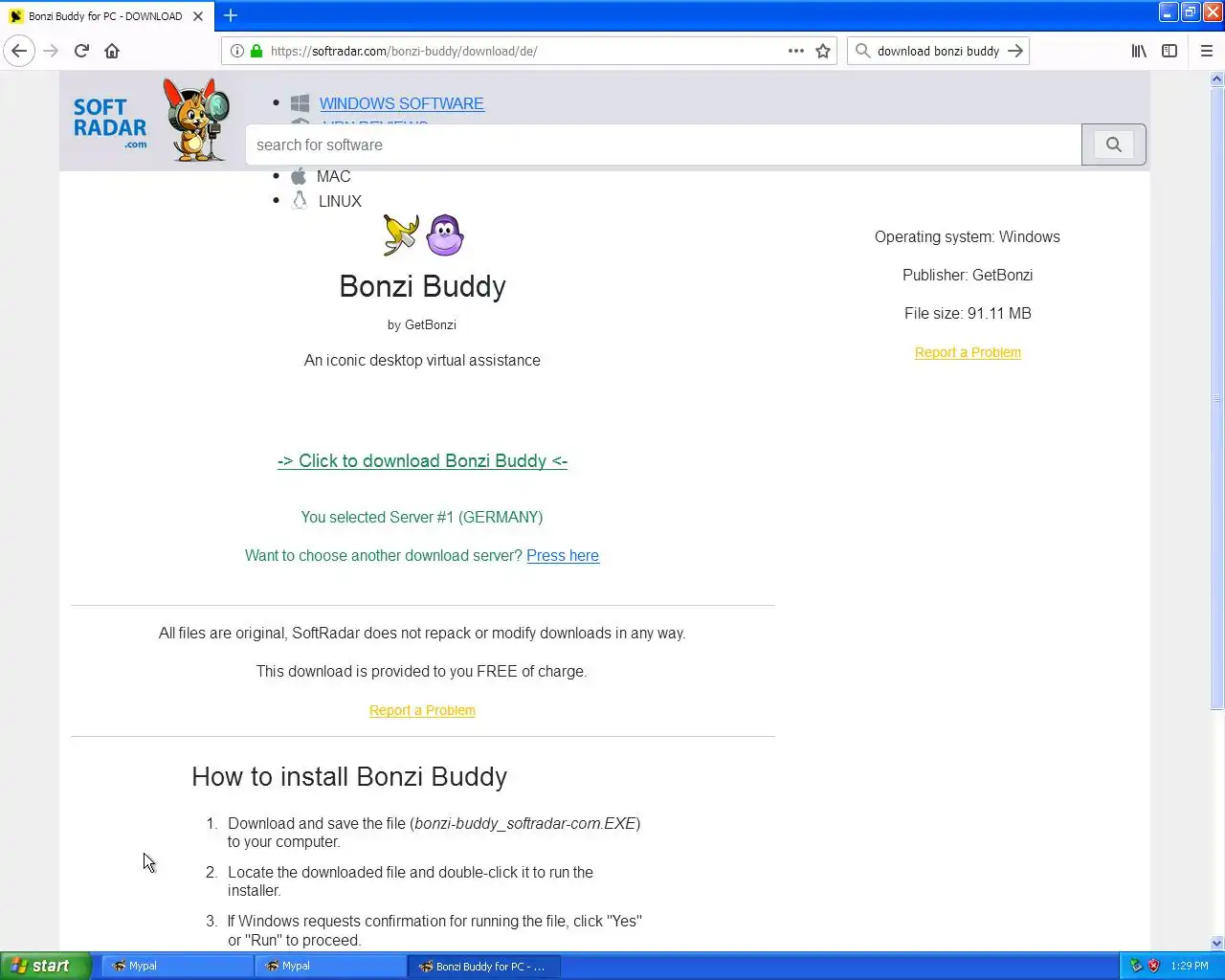Click to download Bonzi Buddy link
This screenshot has height=980, width=1225.
(x=422, y=460)
